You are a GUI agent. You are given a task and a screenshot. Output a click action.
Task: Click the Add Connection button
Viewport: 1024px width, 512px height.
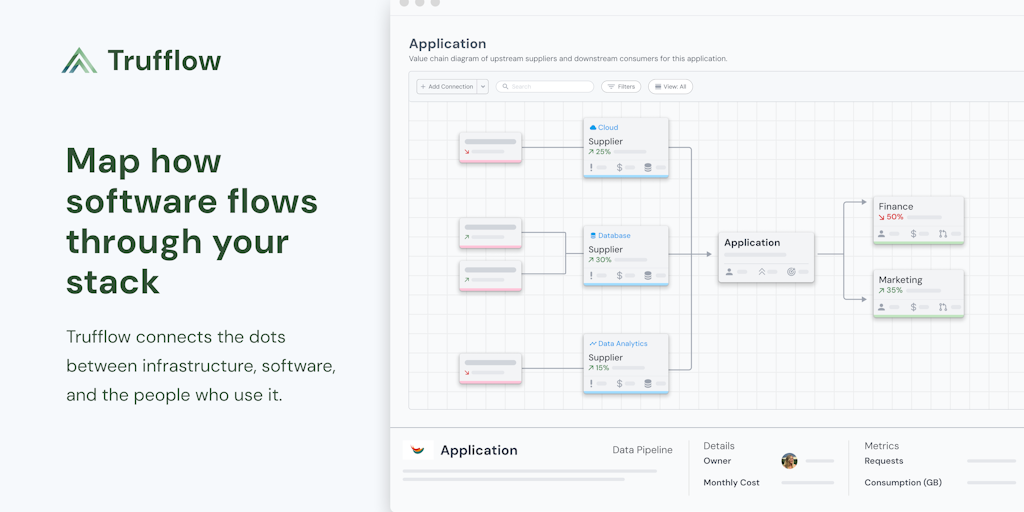(x=446, y=87)
